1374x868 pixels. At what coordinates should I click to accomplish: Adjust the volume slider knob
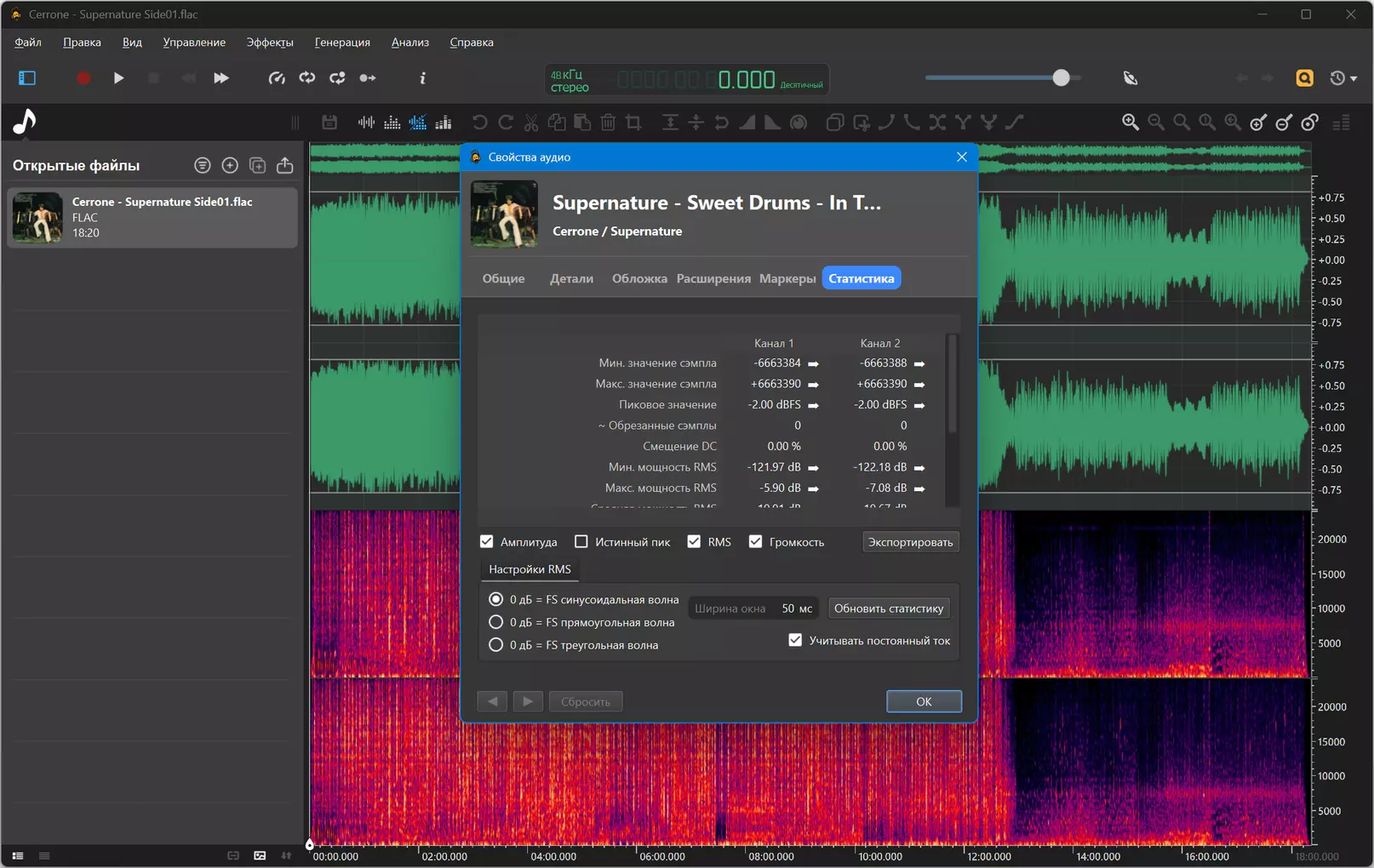click(1061, 78)
